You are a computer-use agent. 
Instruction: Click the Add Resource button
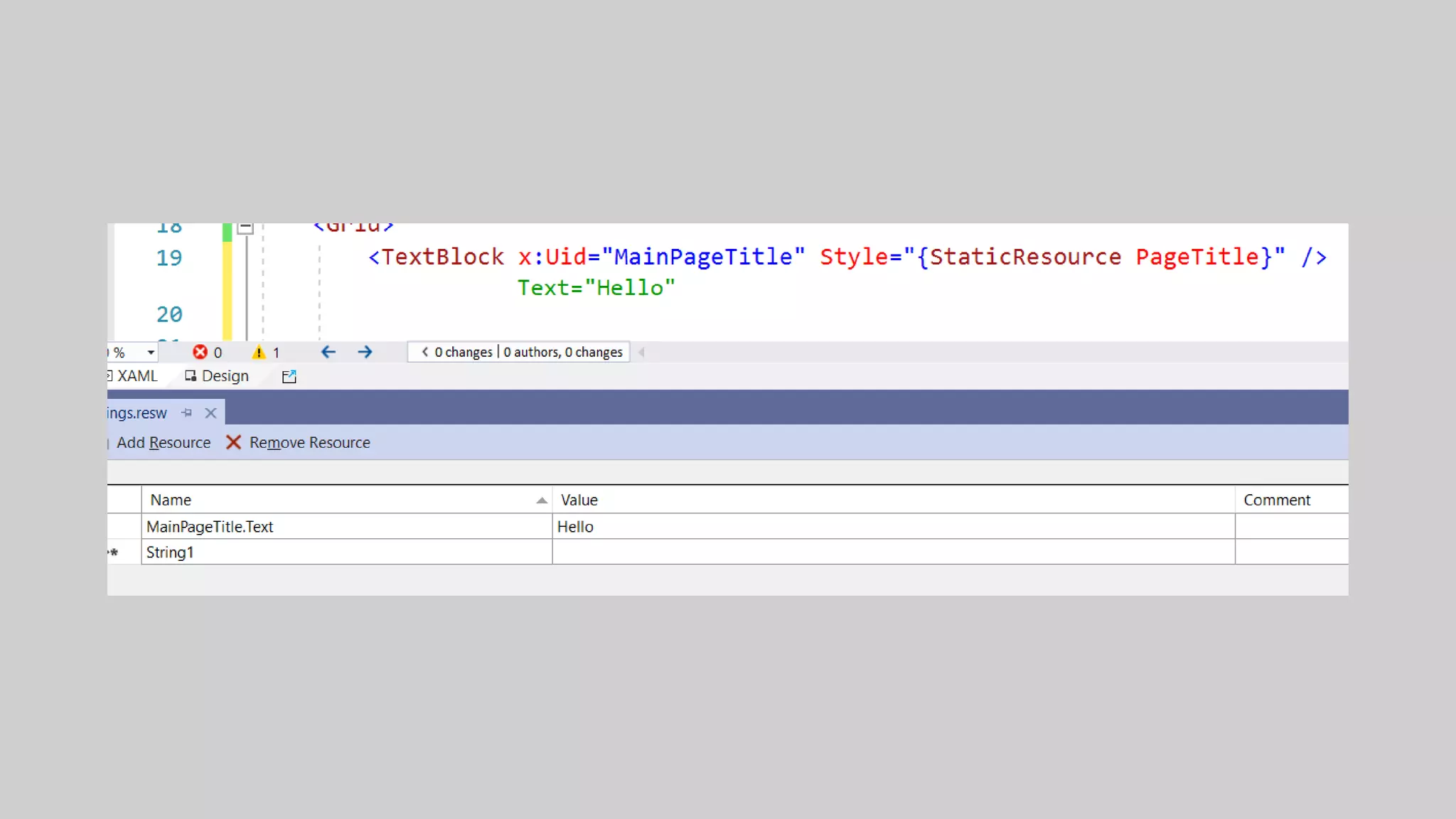(164, 442)
